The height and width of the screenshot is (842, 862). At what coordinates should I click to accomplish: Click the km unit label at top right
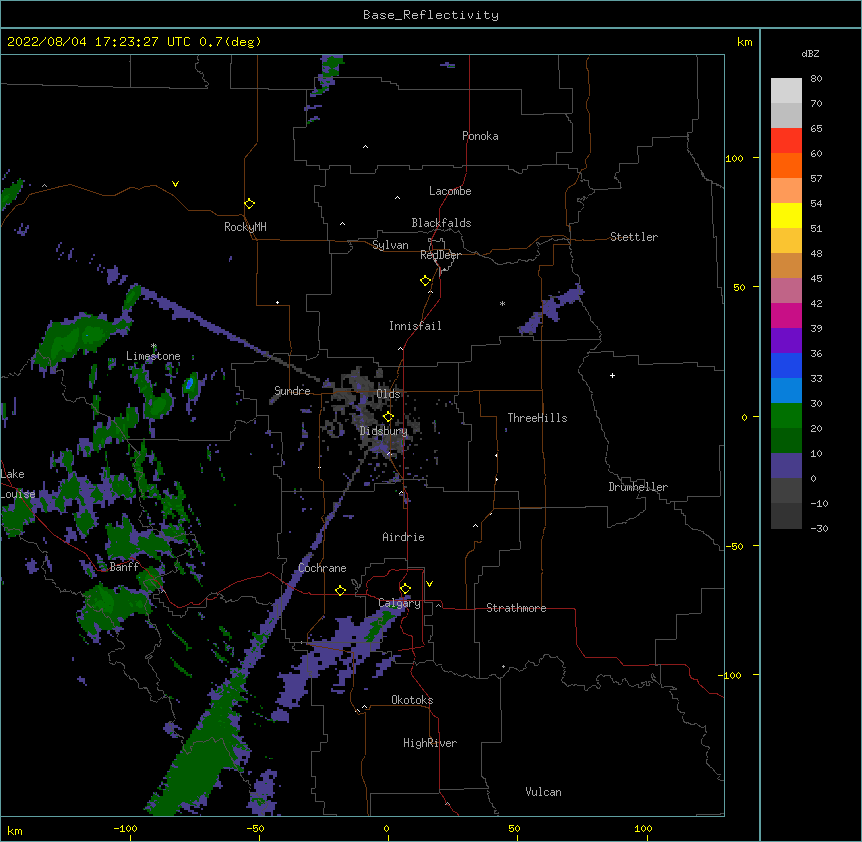point(744,42)
